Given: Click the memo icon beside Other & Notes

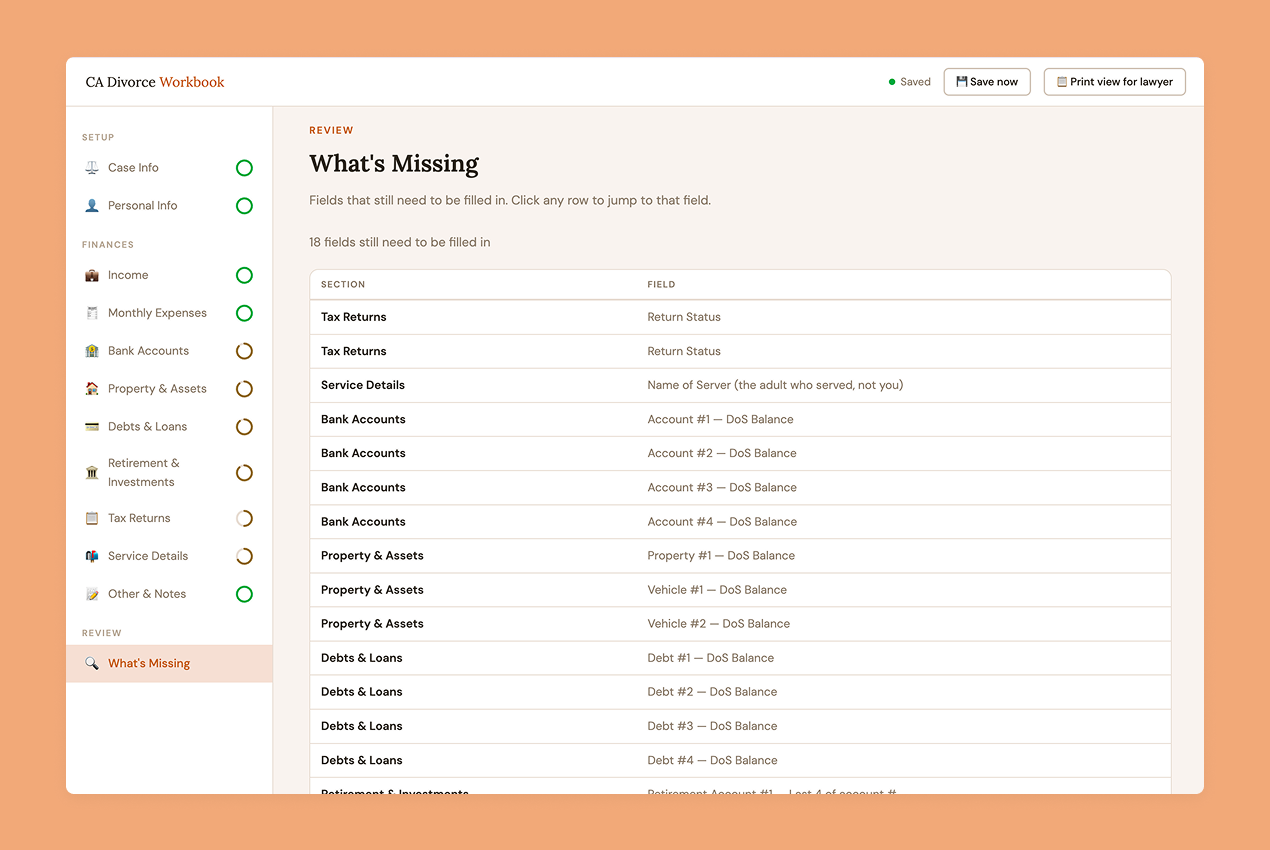Looking at the screenshot, I should tap(92, 594).
